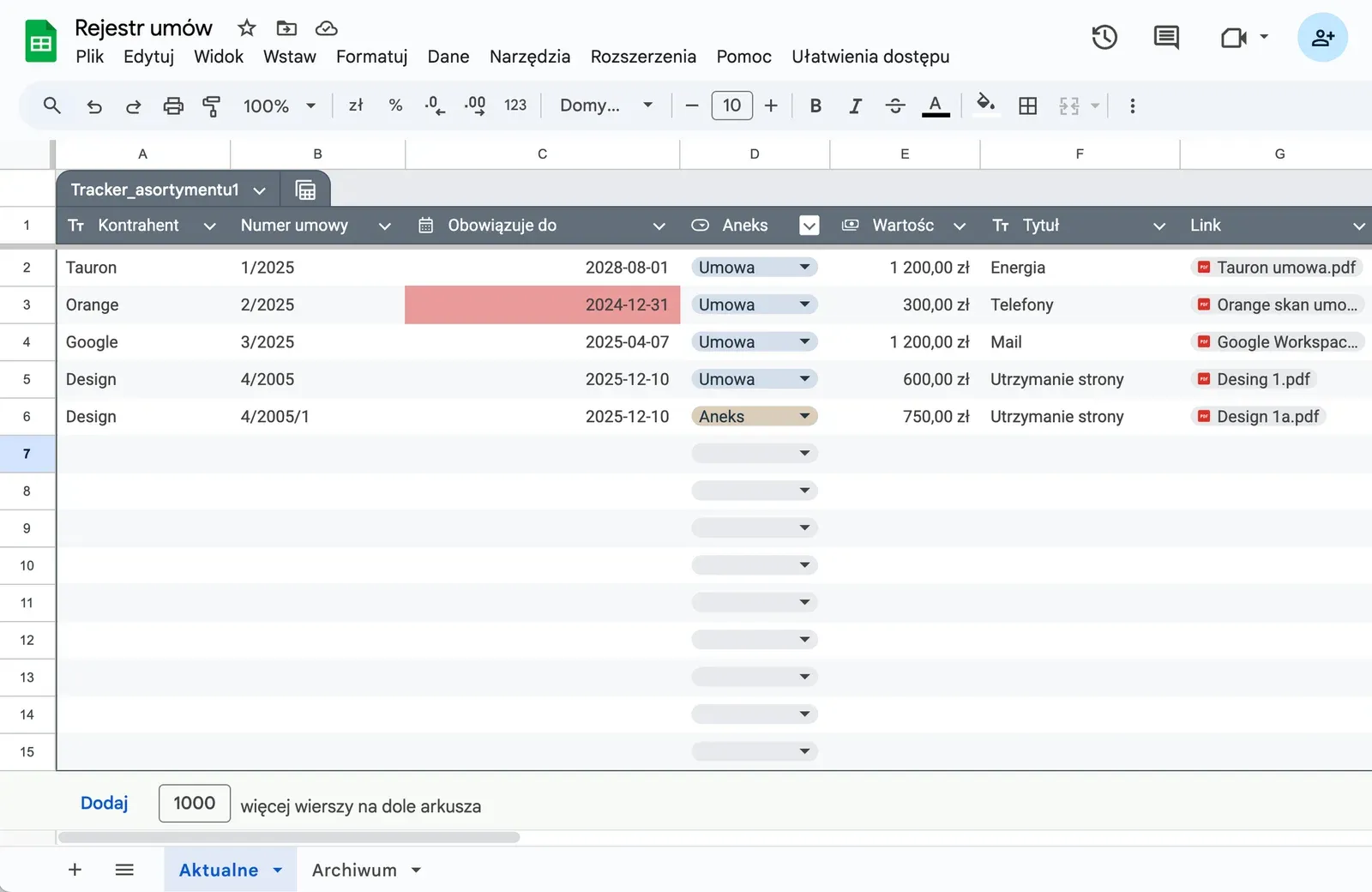Open text color picker
1372x892 pixels.
(936, 105)
